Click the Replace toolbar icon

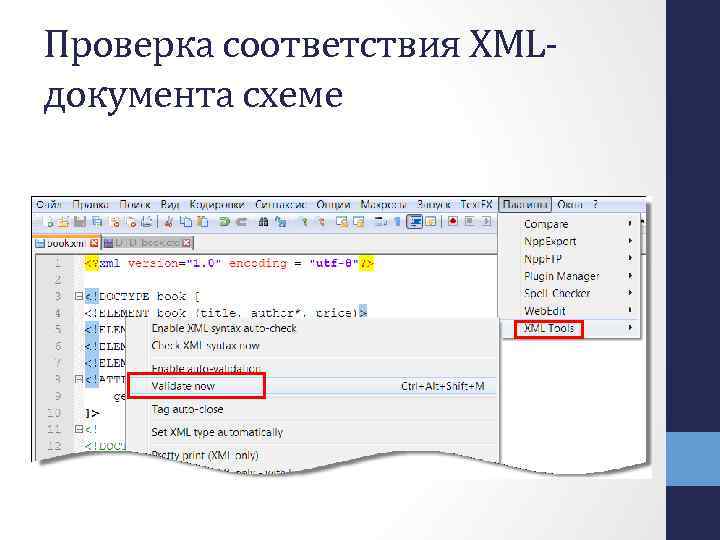coord(280,222)
